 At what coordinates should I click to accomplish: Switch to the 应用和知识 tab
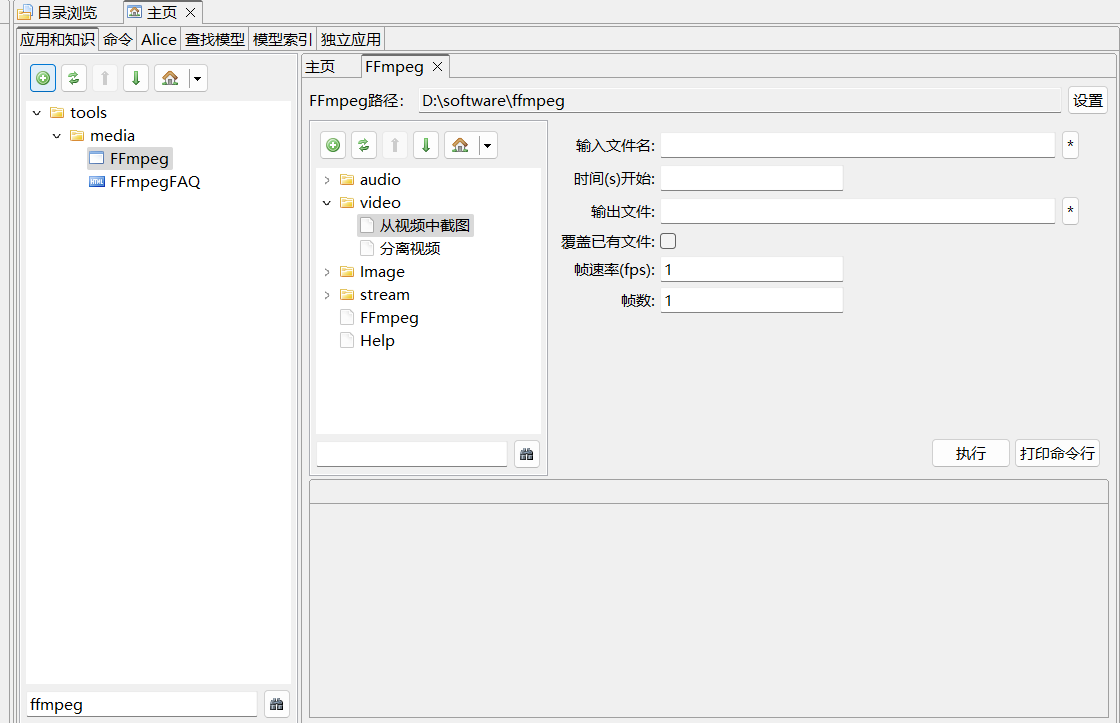pyautogui.click(x=57, y=39)
